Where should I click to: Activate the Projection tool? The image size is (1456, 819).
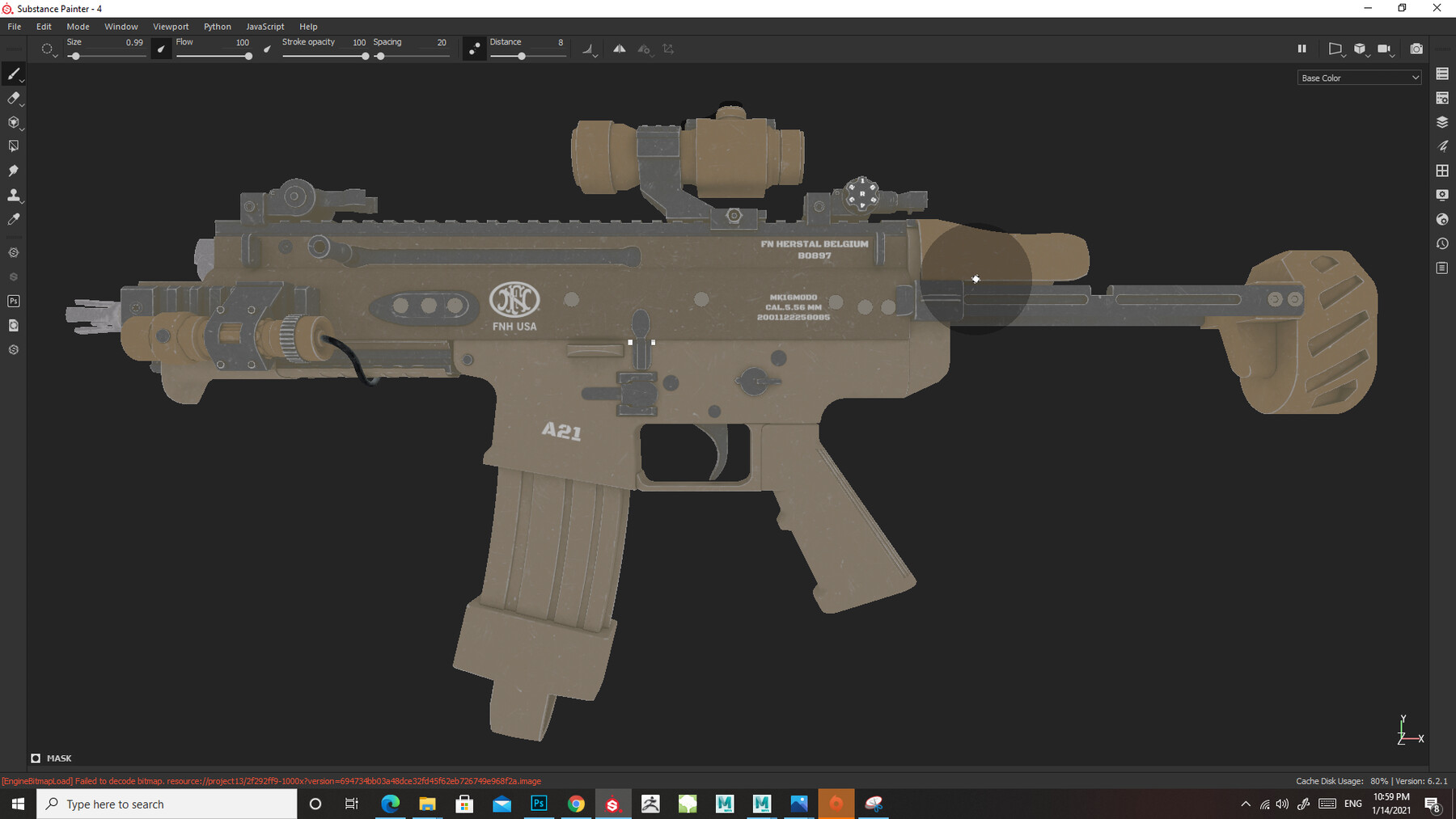13,122
